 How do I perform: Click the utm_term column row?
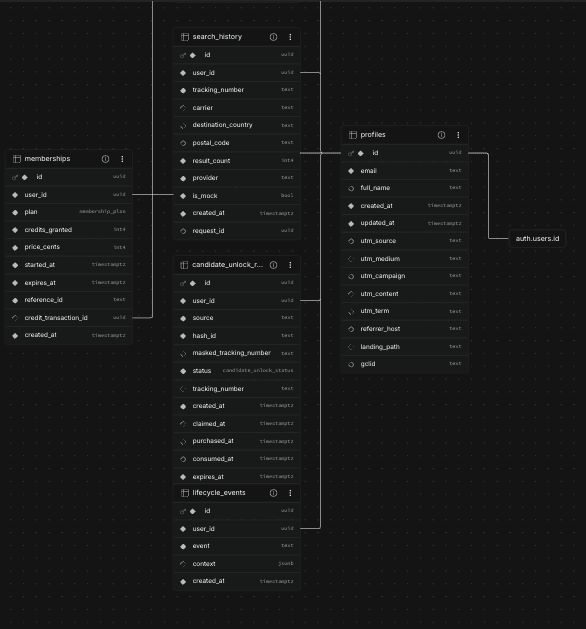[405, 311]
